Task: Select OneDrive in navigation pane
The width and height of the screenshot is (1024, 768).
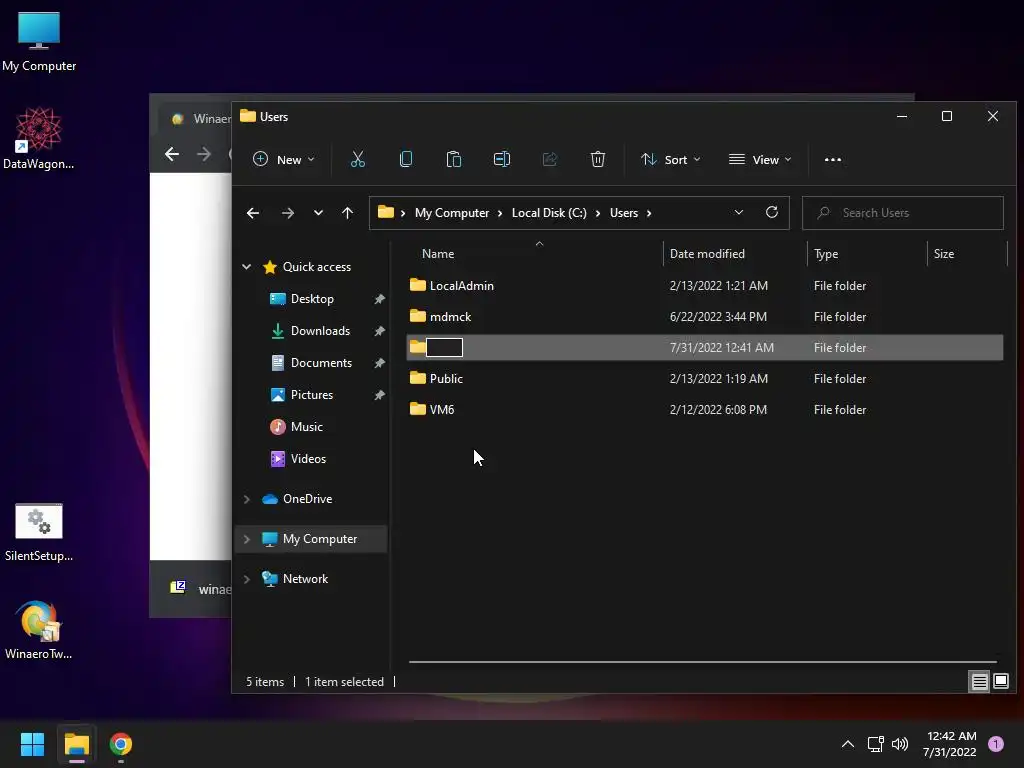Action: pos(307,499)
